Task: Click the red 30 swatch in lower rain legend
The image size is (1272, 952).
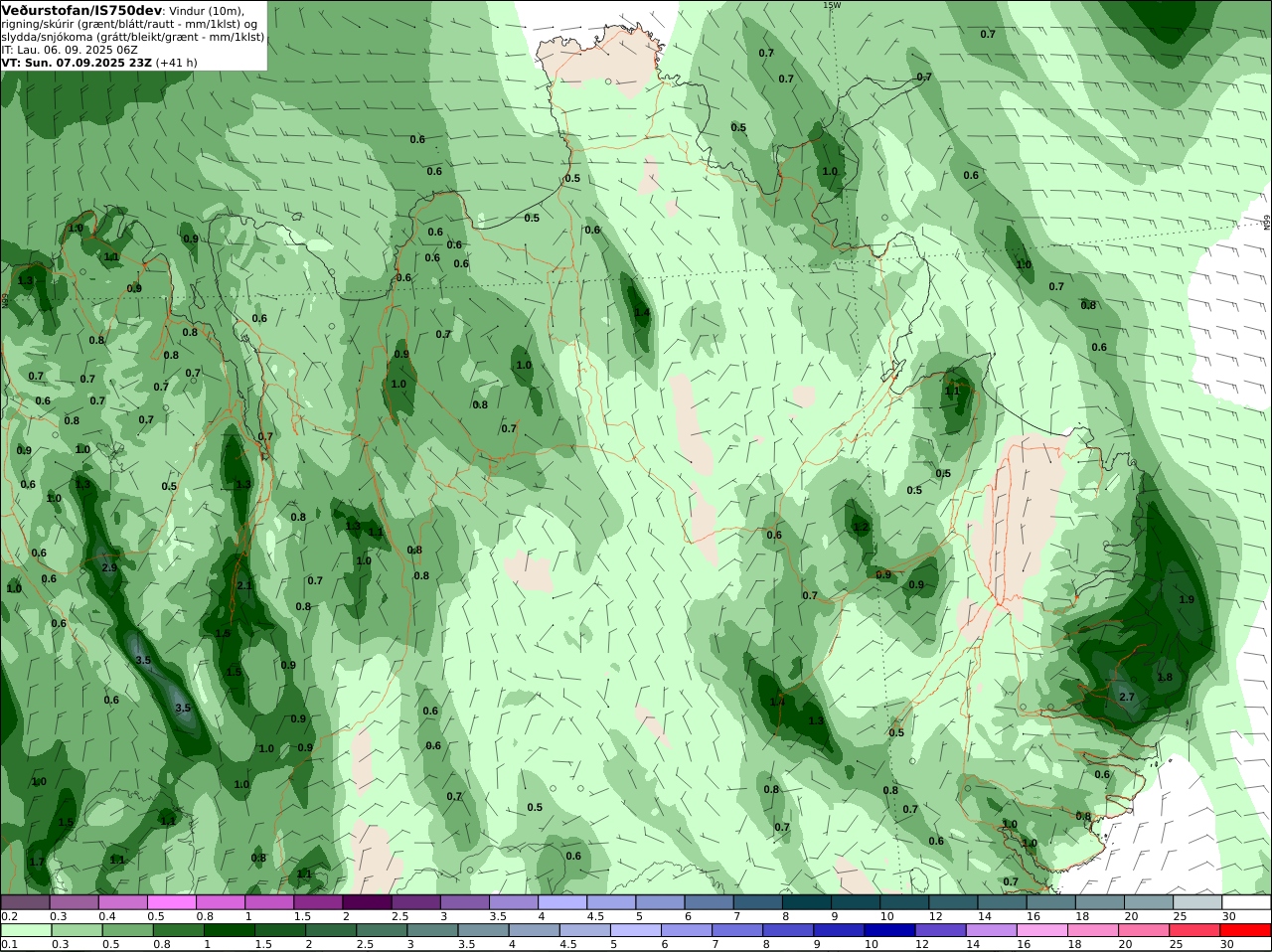Action: pos(1246,930)
